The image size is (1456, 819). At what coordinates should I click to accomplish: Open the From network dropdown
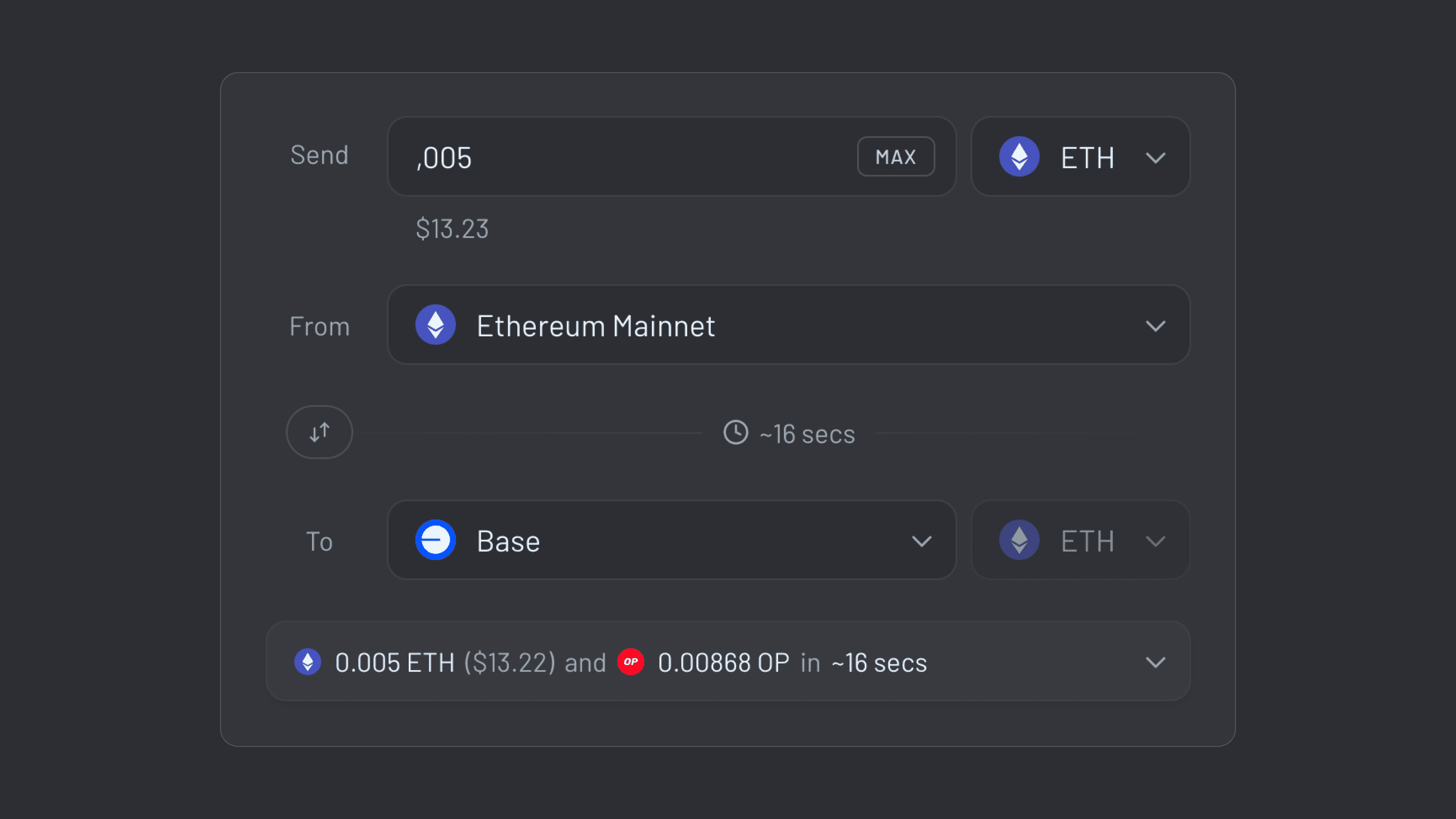(1155, 326)
